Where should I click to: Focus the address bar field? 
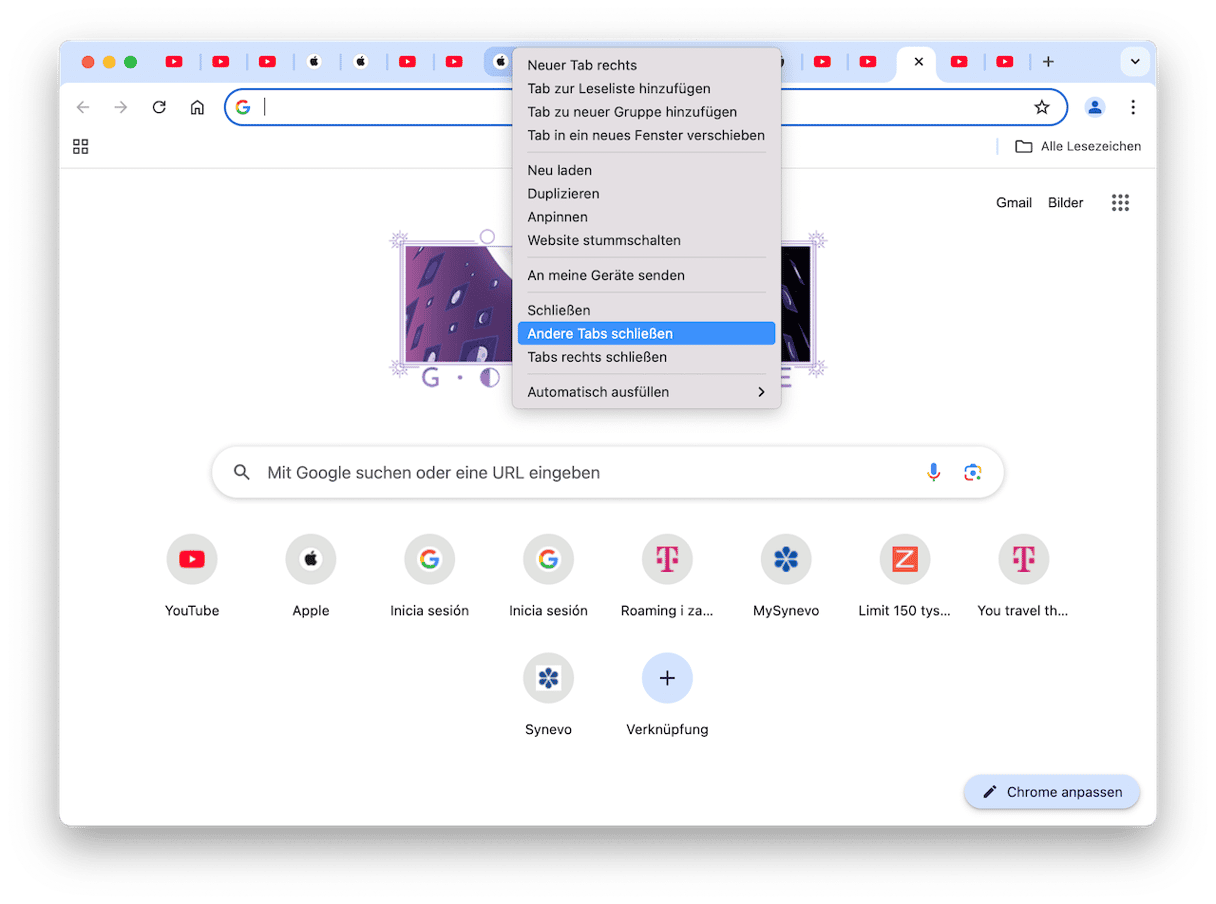click(x=645, y=107)
